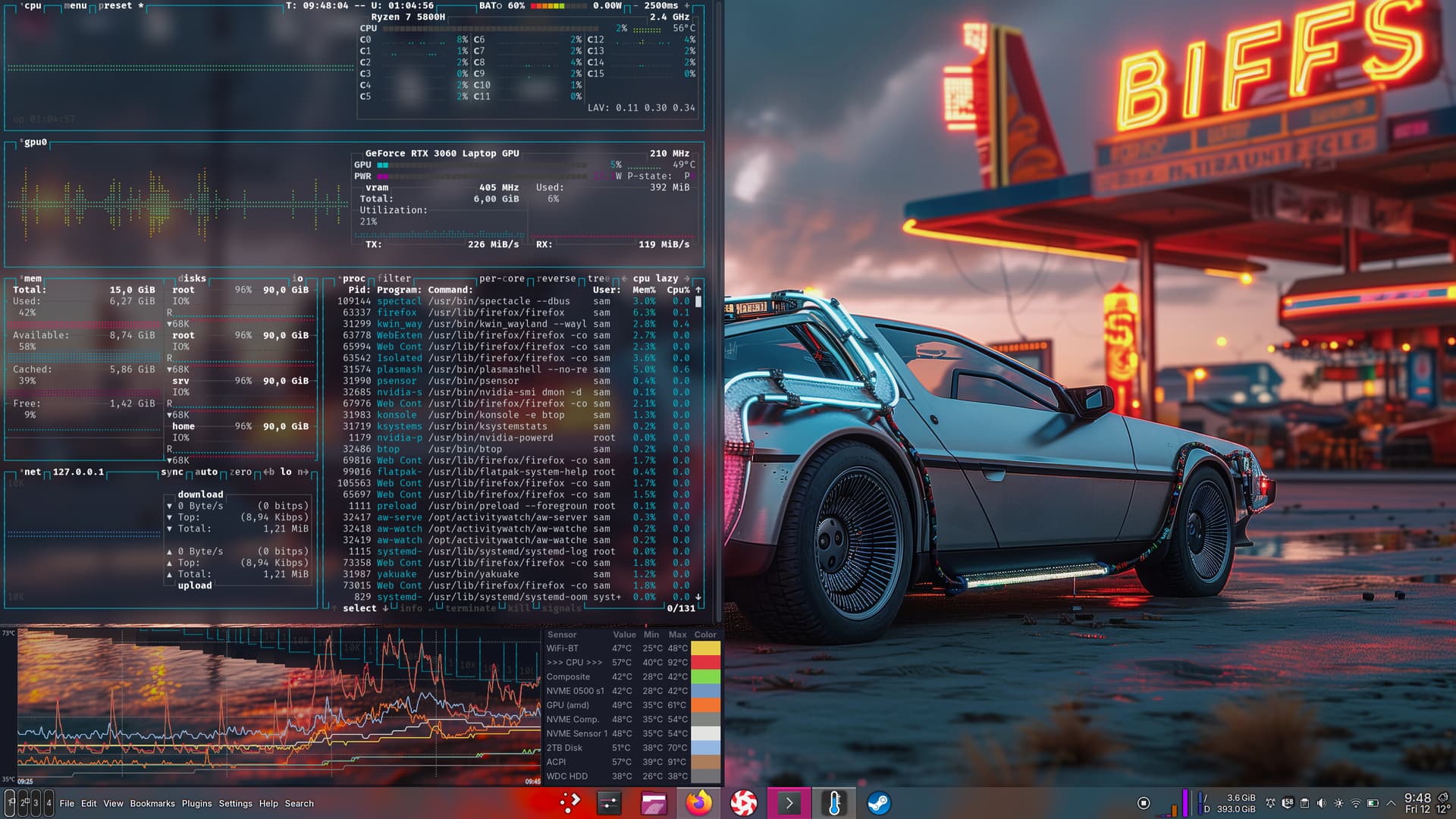The image size is (1456, 819).
Task: Open the Plugins menu
Action: tap(196, 804)
